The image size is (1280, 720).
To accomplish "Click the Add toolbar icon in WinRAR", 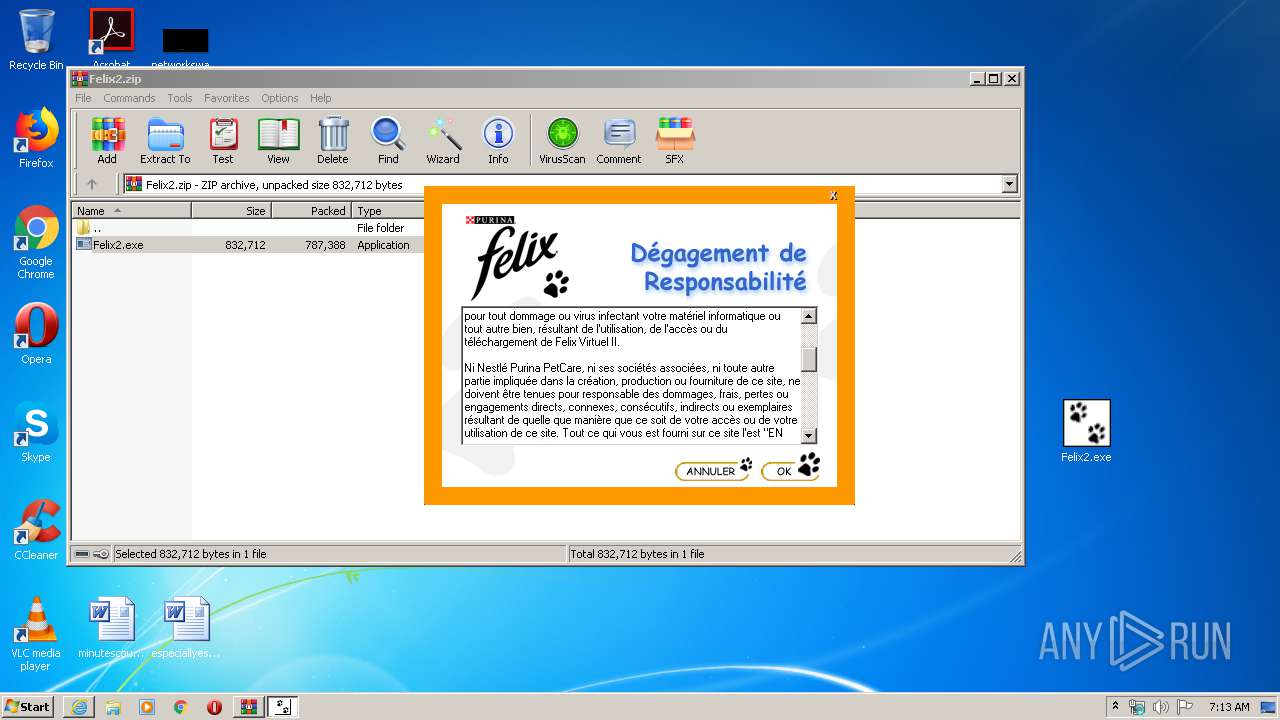I will pyautogui.click(x=107, y=140).
